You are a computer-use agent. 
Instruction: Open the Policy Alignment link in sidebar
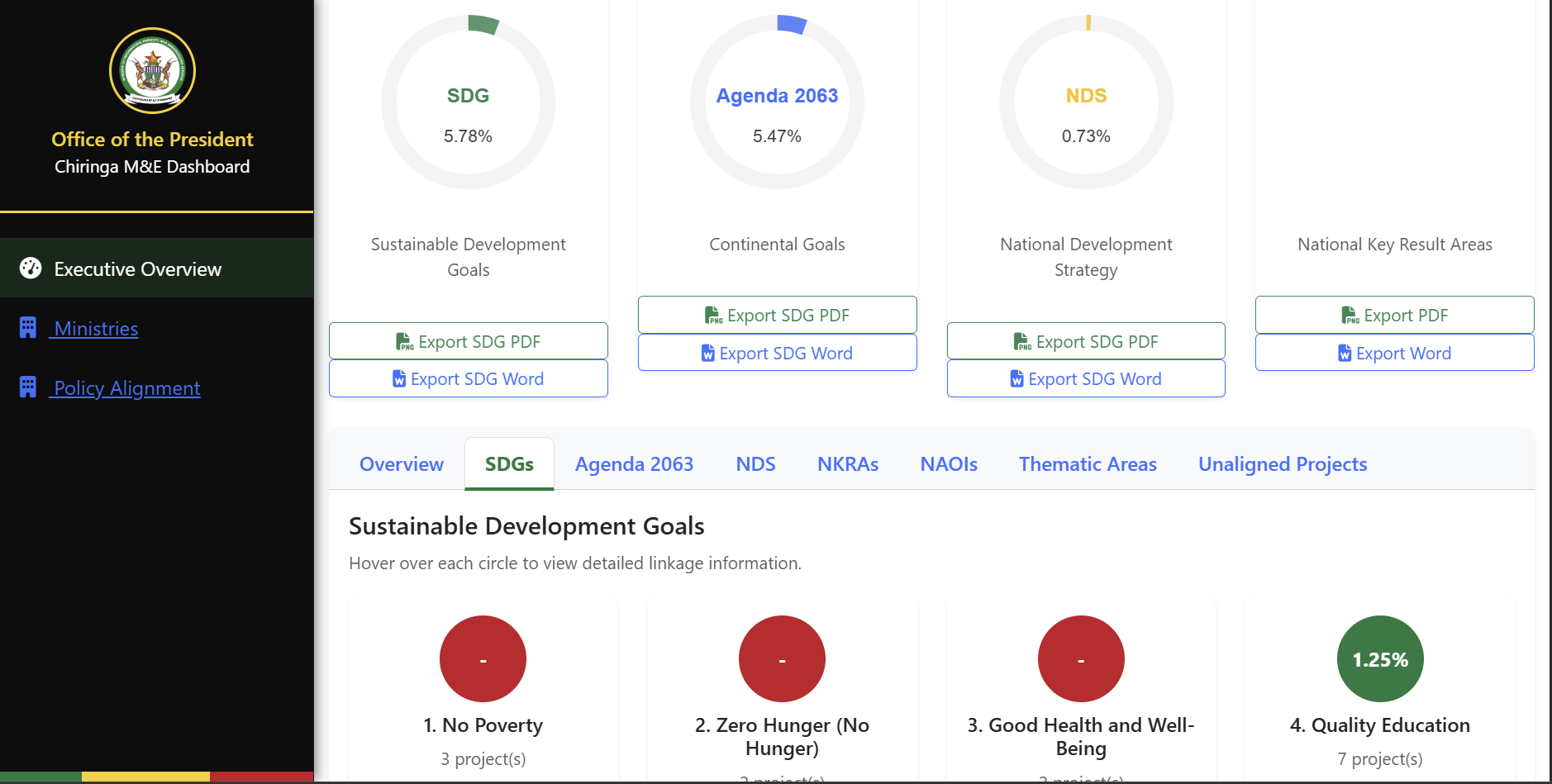[125, 387]
